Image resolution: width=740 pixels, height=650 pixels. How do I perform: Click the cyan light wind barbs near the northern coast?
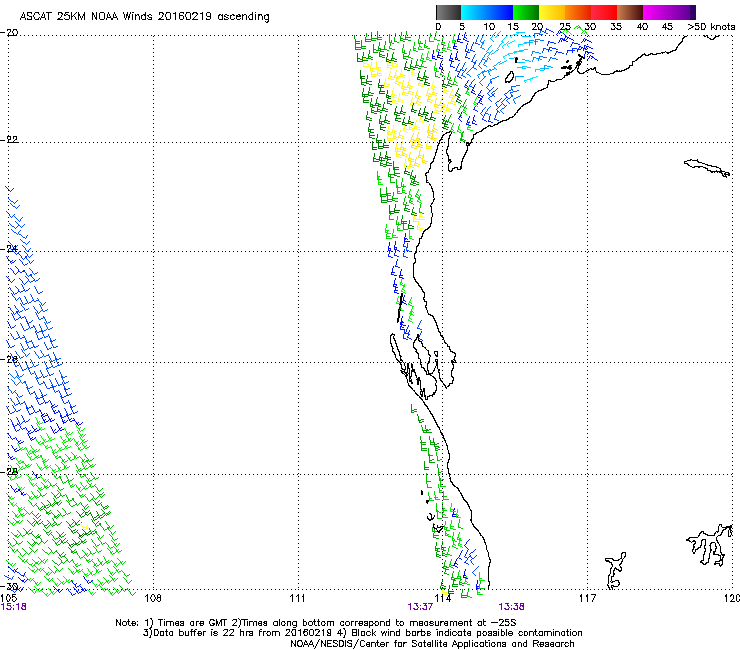521,57
